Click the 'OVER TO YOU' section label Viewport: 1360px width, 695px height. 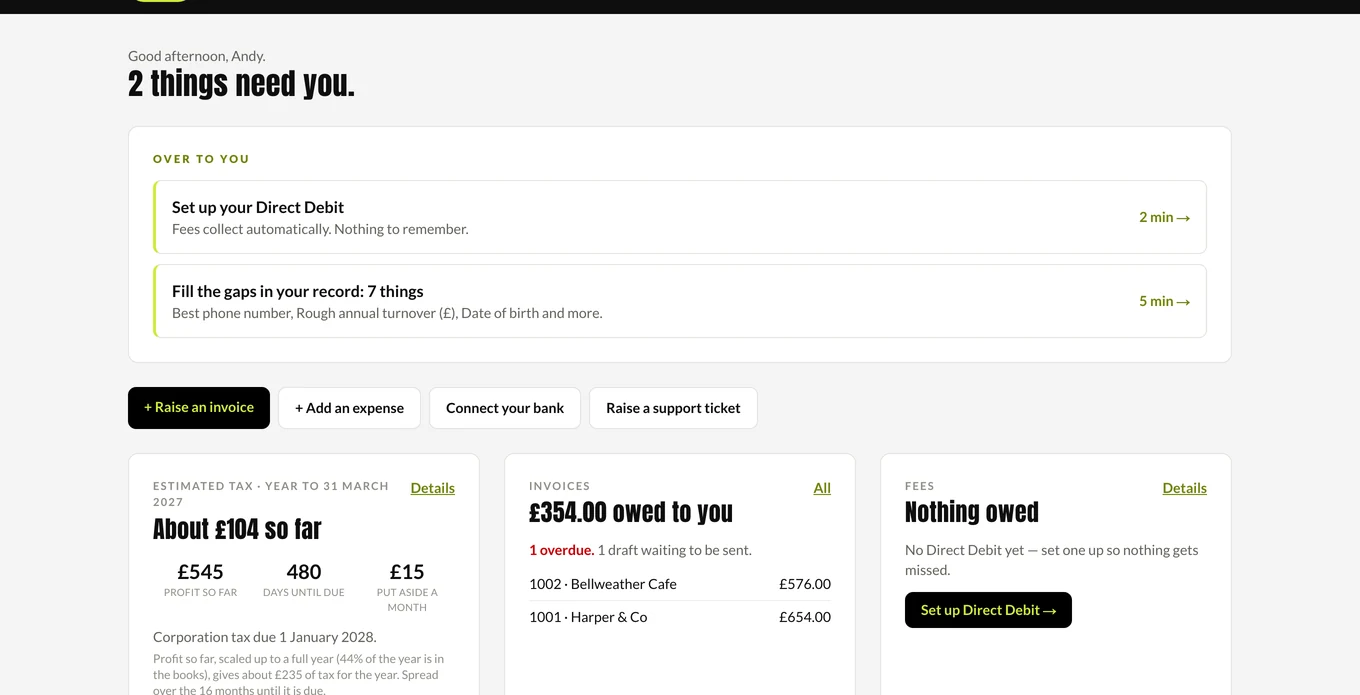tap(201, 159)
